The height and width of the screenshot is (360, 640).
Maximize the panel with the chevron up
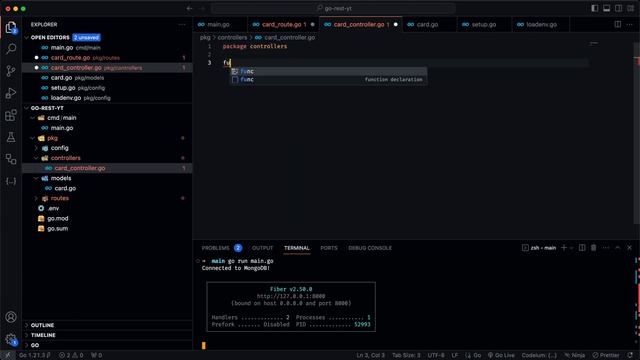[x=618, y=248]
